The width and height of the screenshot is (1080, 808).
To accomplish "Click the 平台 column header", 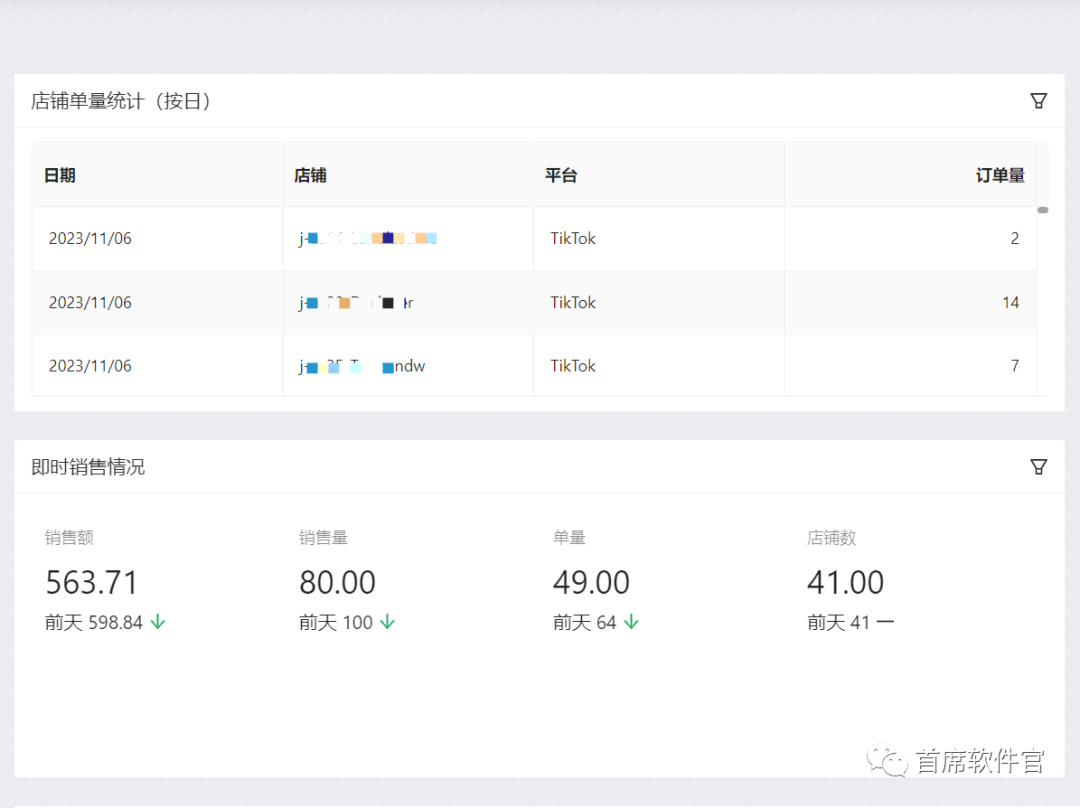I will [x=561, y=176].
